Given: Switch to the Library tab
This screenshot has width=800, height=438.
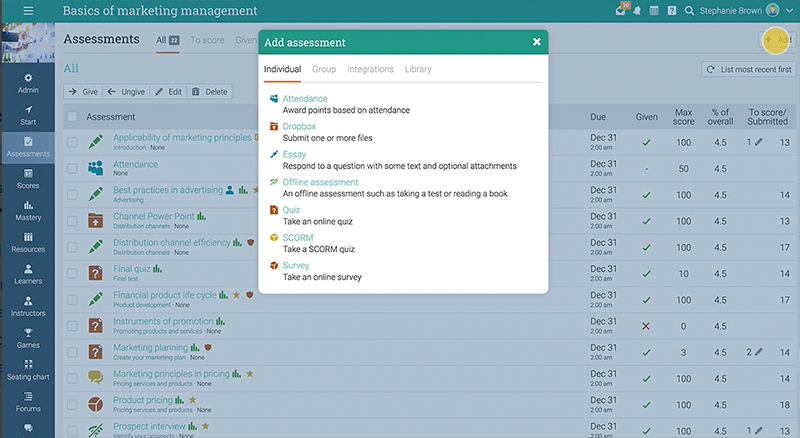Looking at the screenshot, I should [418, 70].
